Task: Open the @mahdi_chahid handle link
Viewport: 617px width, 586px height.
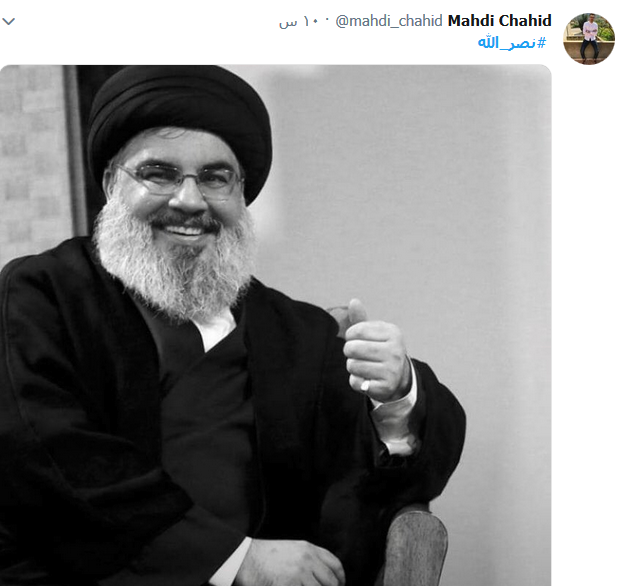Action: [x=389, y=21]
